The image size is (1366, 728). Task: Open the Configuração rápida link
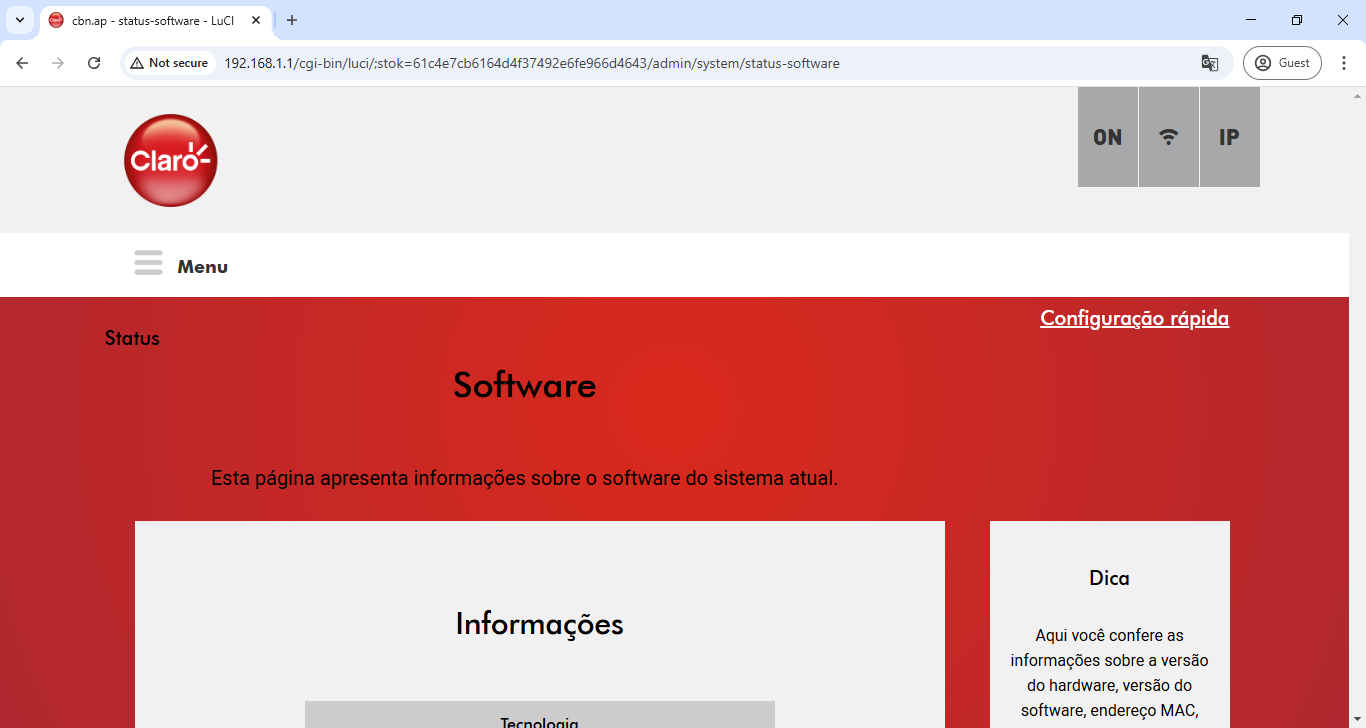(x=1134, y=318)
